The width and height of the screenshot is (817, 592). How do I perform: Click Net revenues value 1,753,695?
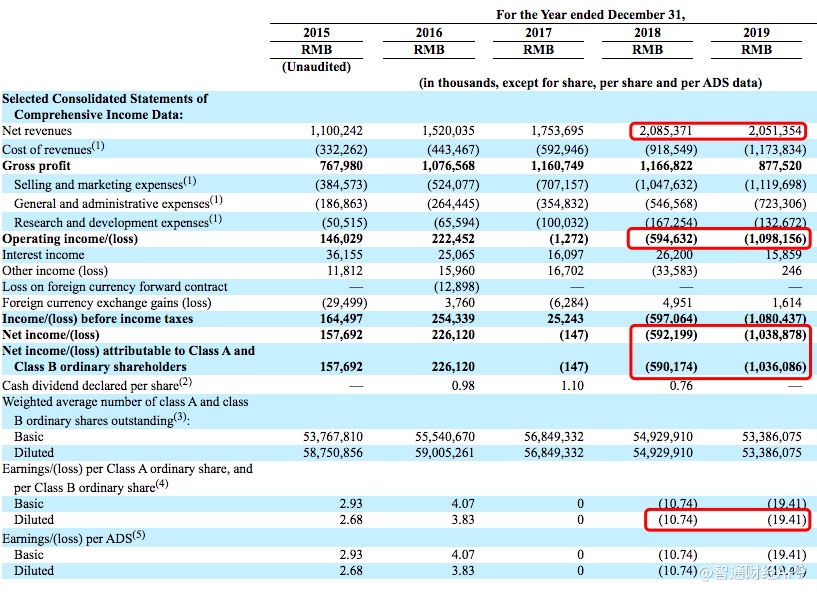558,131
